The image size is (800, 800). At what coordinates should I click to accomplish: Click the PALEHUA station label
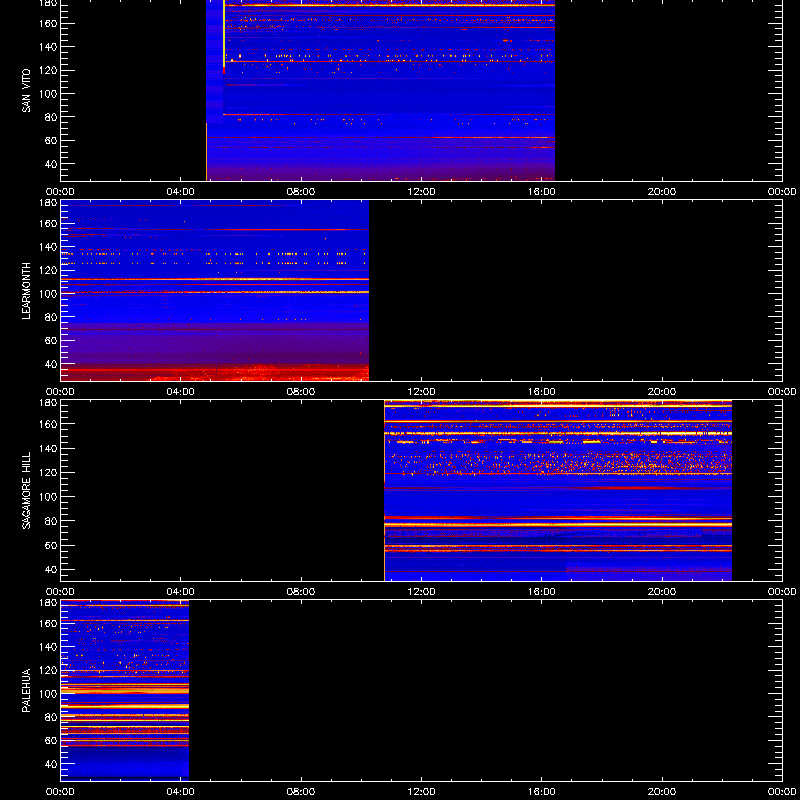[x=26, y=690]
